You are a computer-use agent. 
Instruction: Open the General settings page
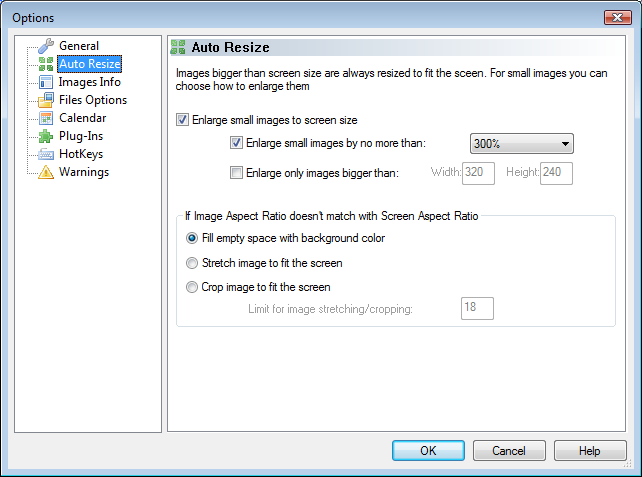(79, 46)
